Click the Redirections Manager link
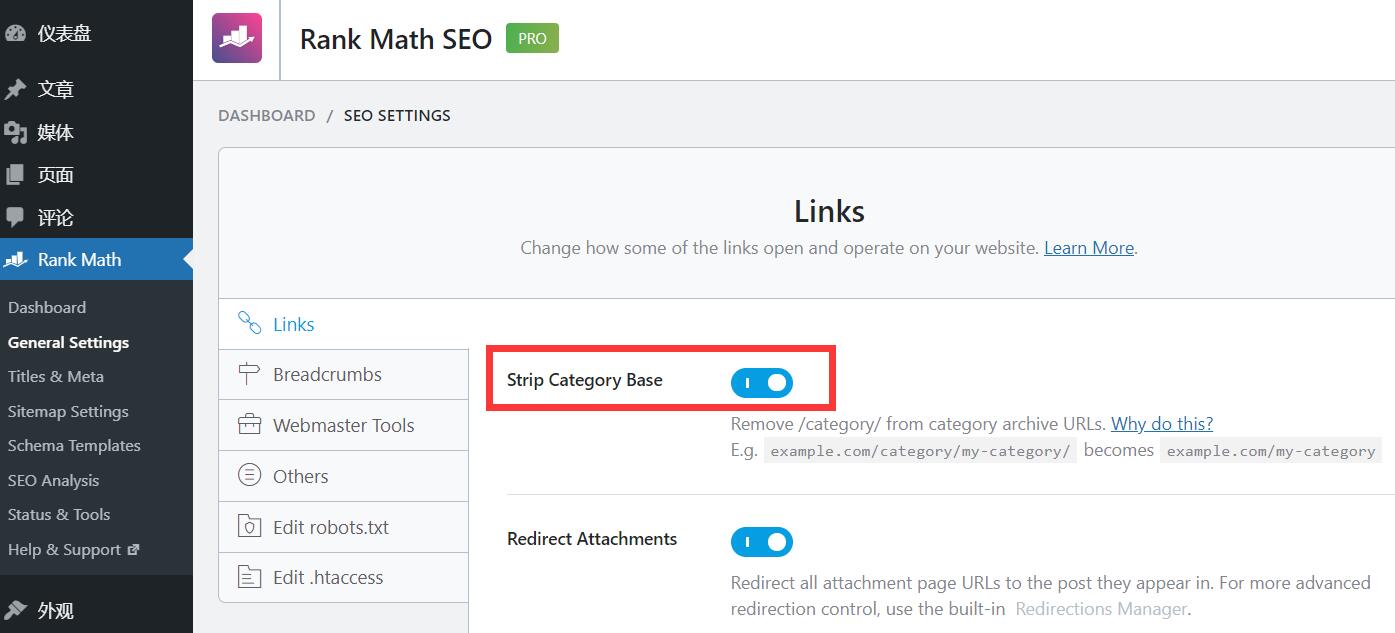 pyautogui.click(x=1101, y=608)
